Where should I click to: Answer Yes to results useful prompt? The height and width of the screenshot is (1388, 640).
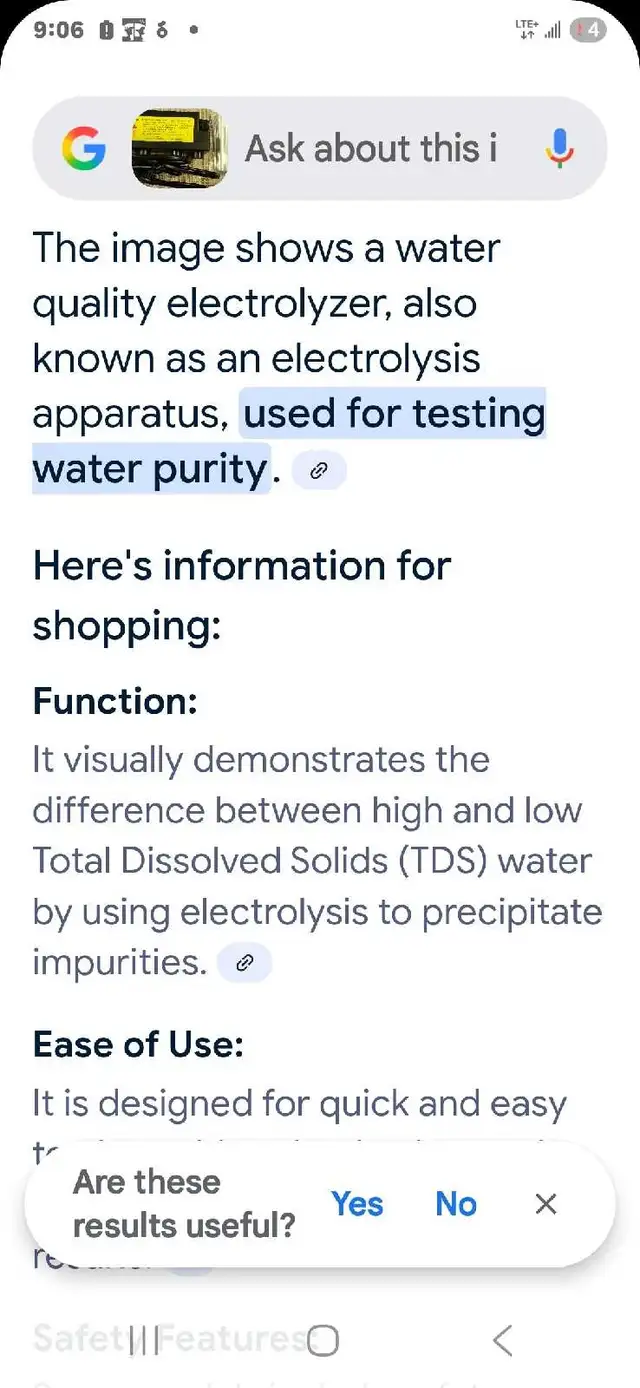click(x=357, y=1204)
